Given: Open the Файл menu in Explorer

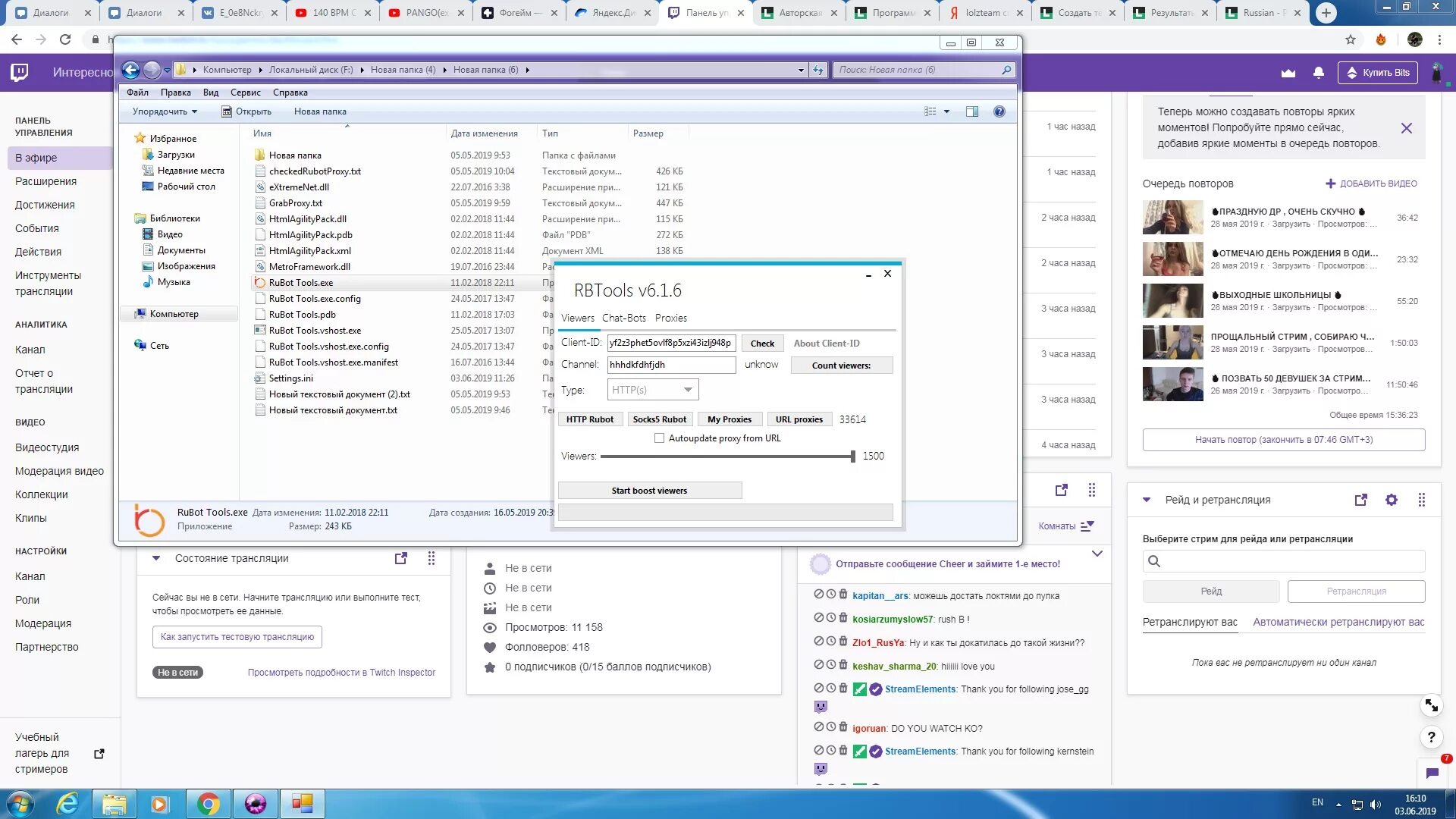Looking at the screenshot, I should point(137,93).
